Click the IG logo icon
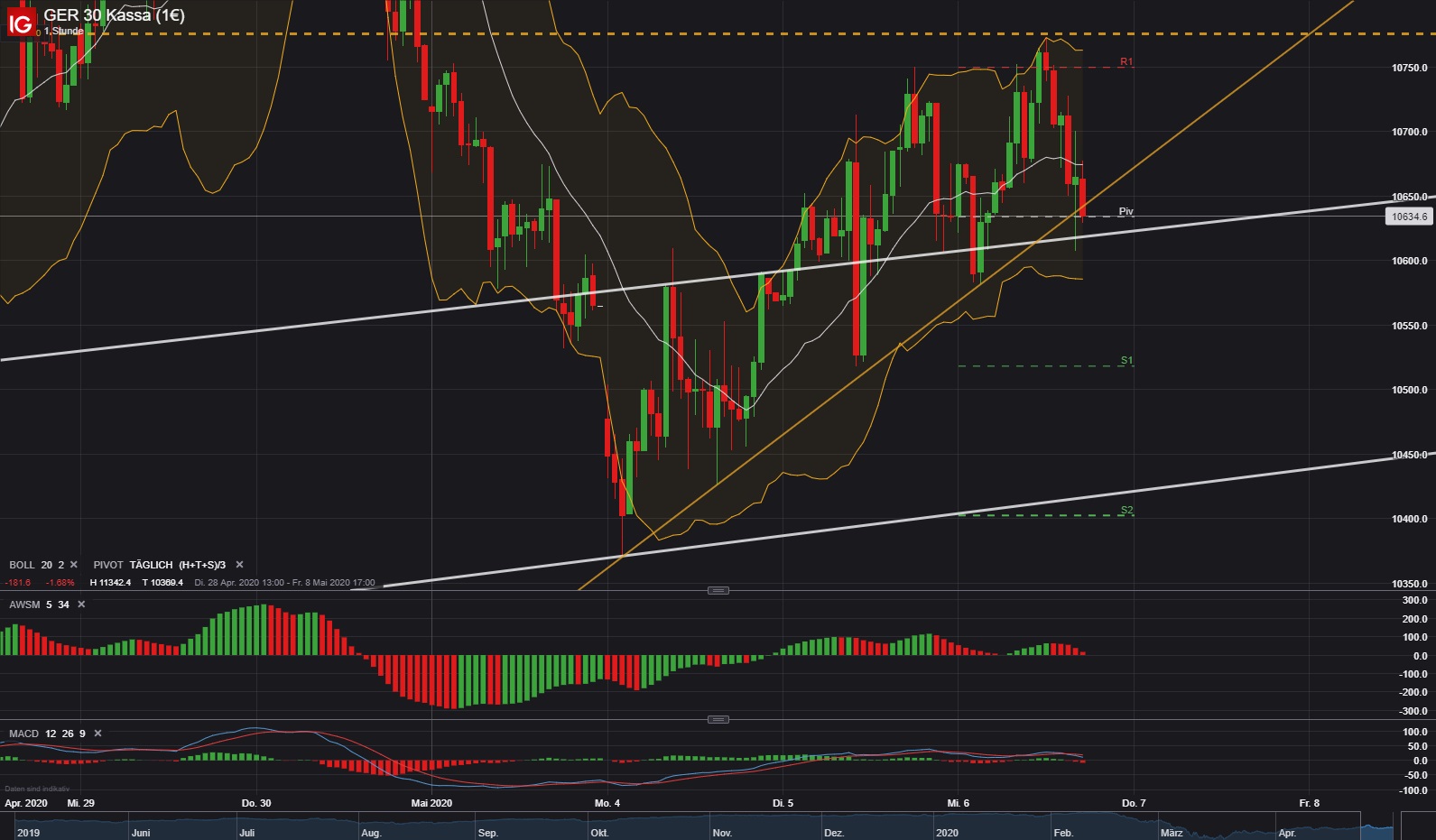The width and height of the screenshot is (1436, 840). (x=20, y=23)
